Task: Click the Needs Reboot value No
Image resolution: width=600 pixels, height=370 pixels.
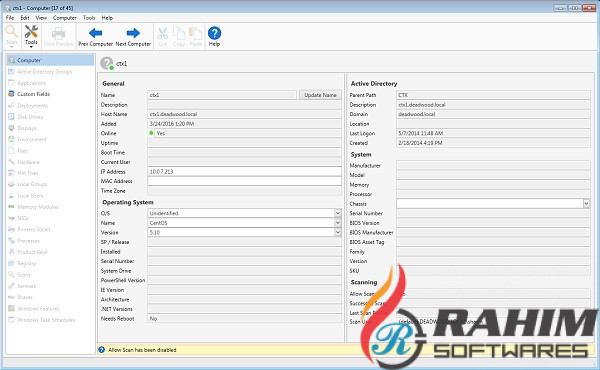Action: pyautogui.click(x=153, y=318)
